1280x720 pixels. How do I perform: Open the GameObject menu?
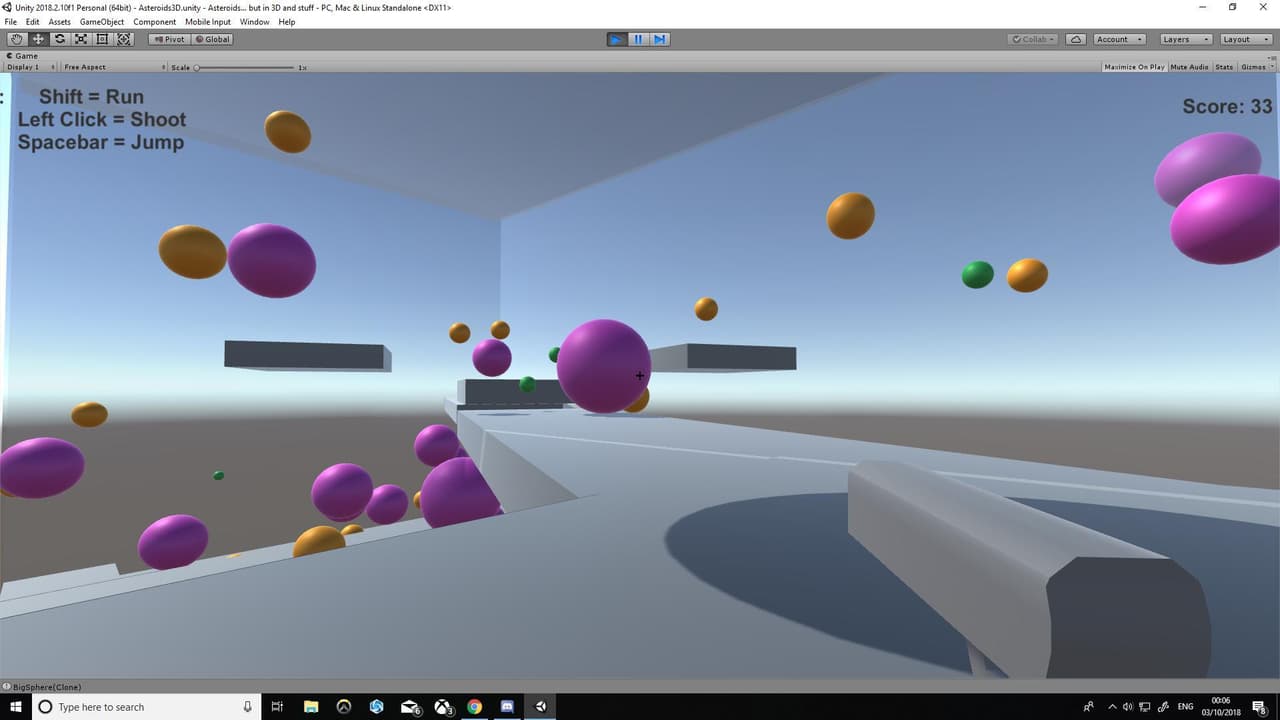(102, 22)
